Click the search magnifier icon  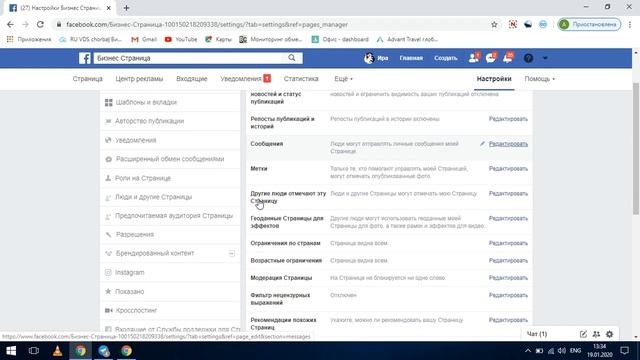tap(292, 58)
